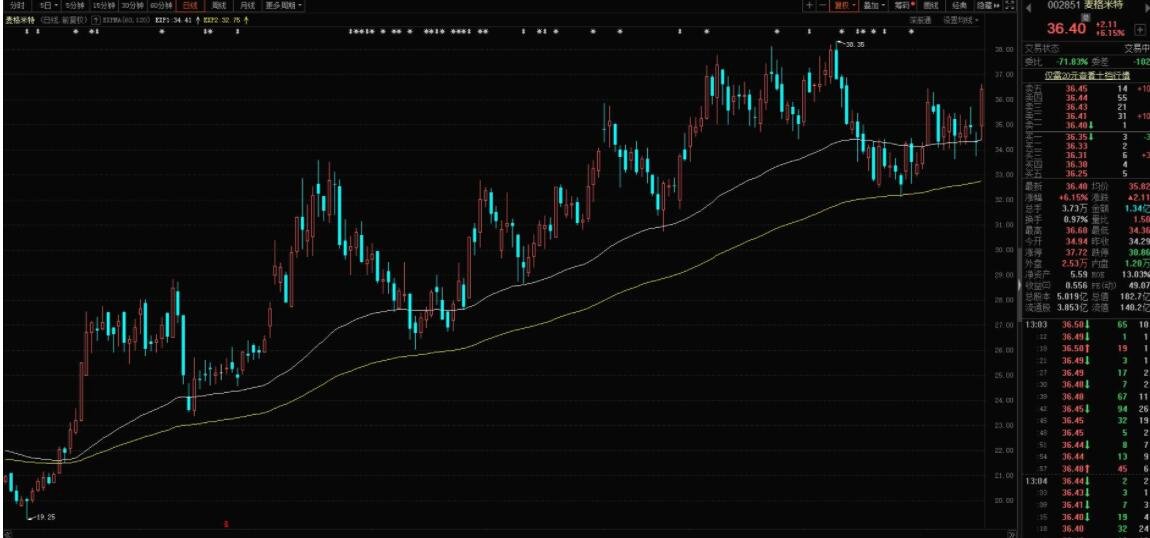Click the 委比 value -71.83%
Image resolution: width=1150 pixels, height=538 pixels.
[x=1073, y=62]
